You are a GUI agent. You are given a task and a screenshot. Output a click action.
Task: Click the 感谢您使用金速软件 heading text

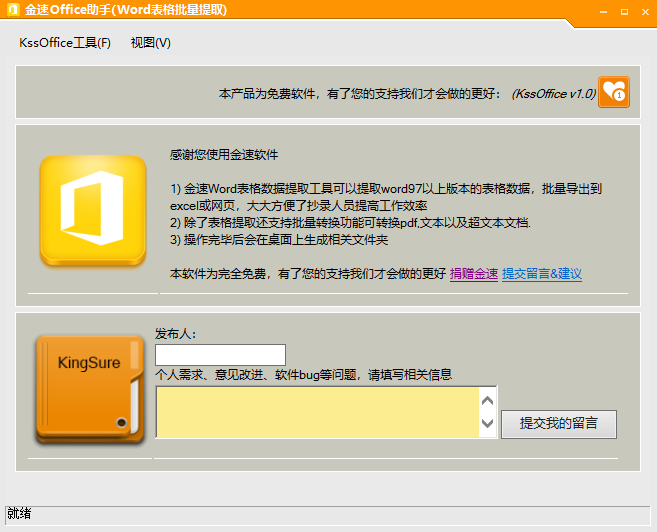(224, 155)
